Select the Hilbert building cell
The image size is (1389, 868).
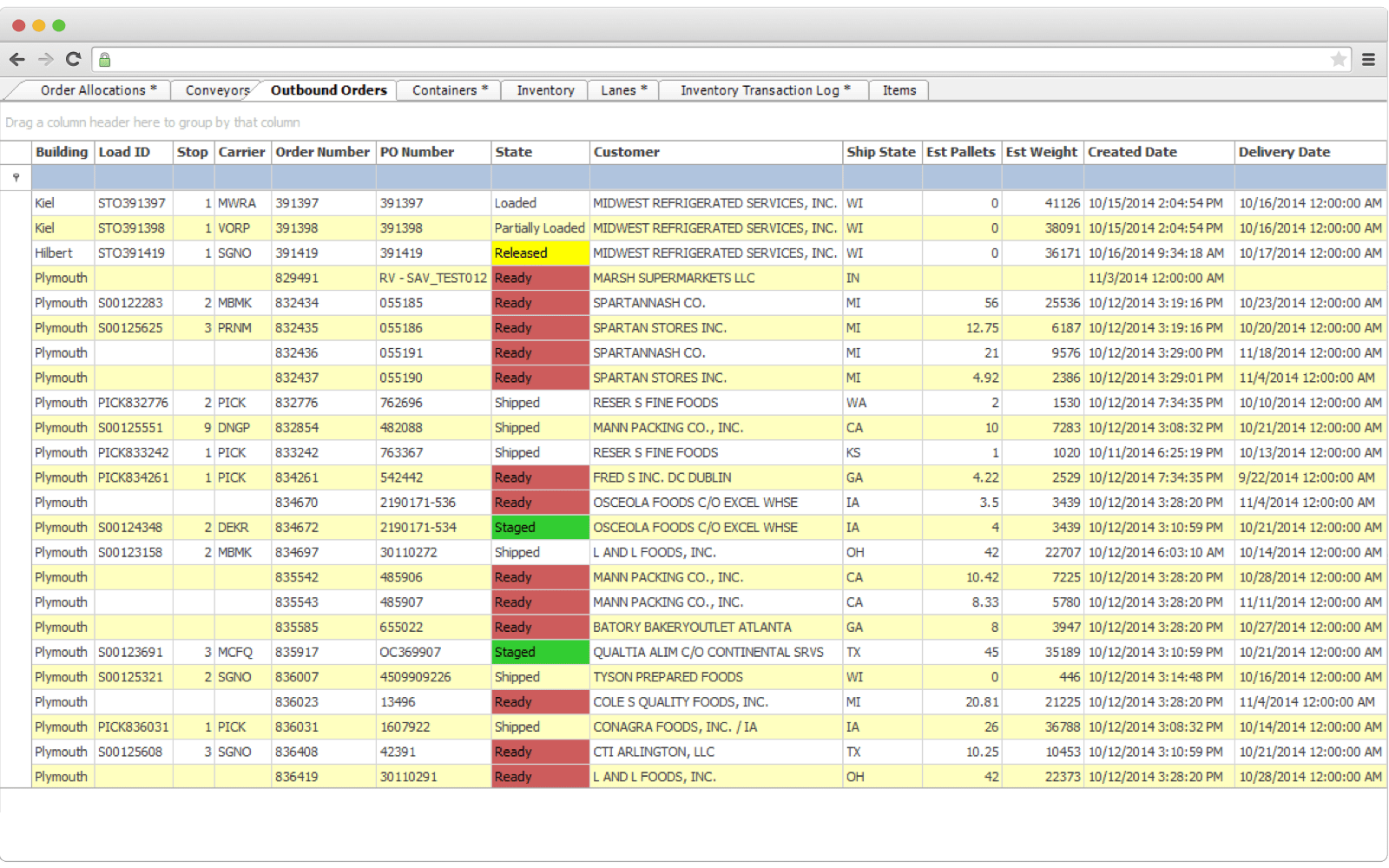point(63,253)
